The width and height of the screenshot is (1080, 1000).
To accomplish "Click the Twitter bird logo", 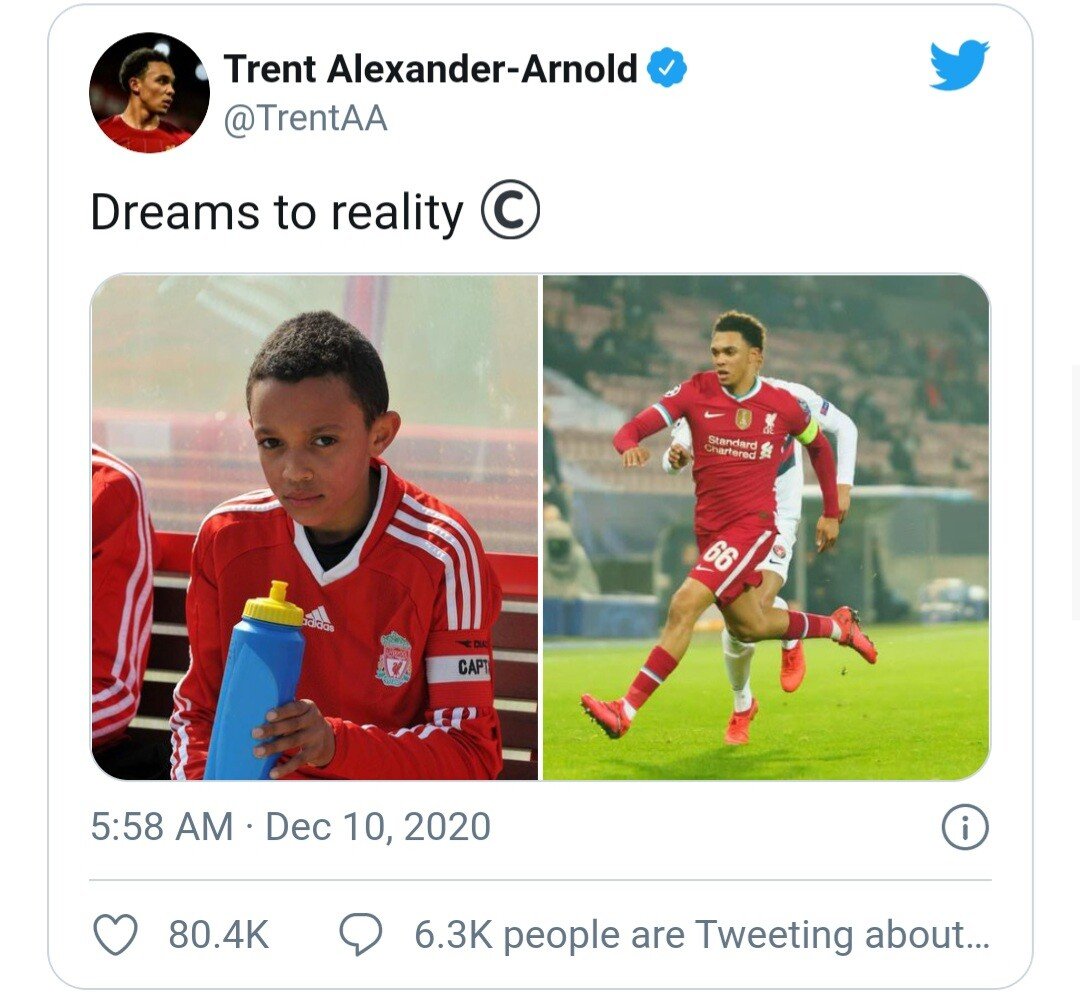I will tap(959, 65).
